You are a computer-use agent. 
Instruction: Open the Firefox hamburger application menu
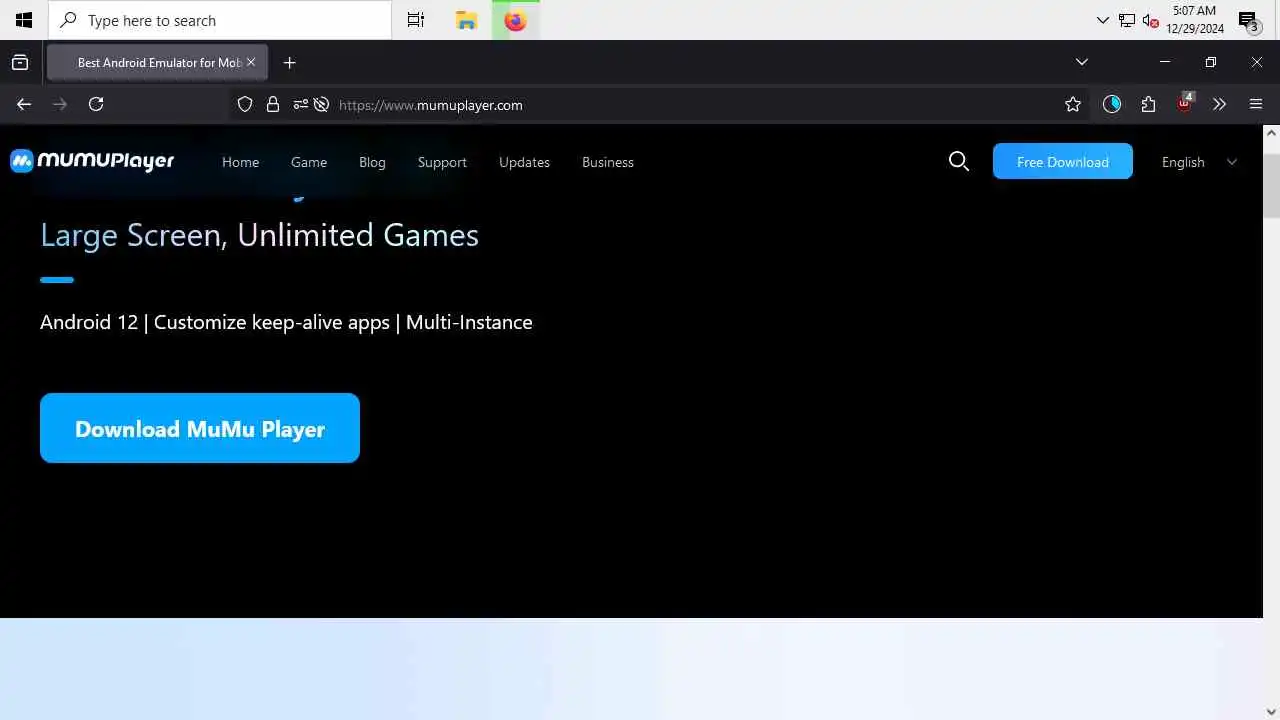(x=1256, y=104)
